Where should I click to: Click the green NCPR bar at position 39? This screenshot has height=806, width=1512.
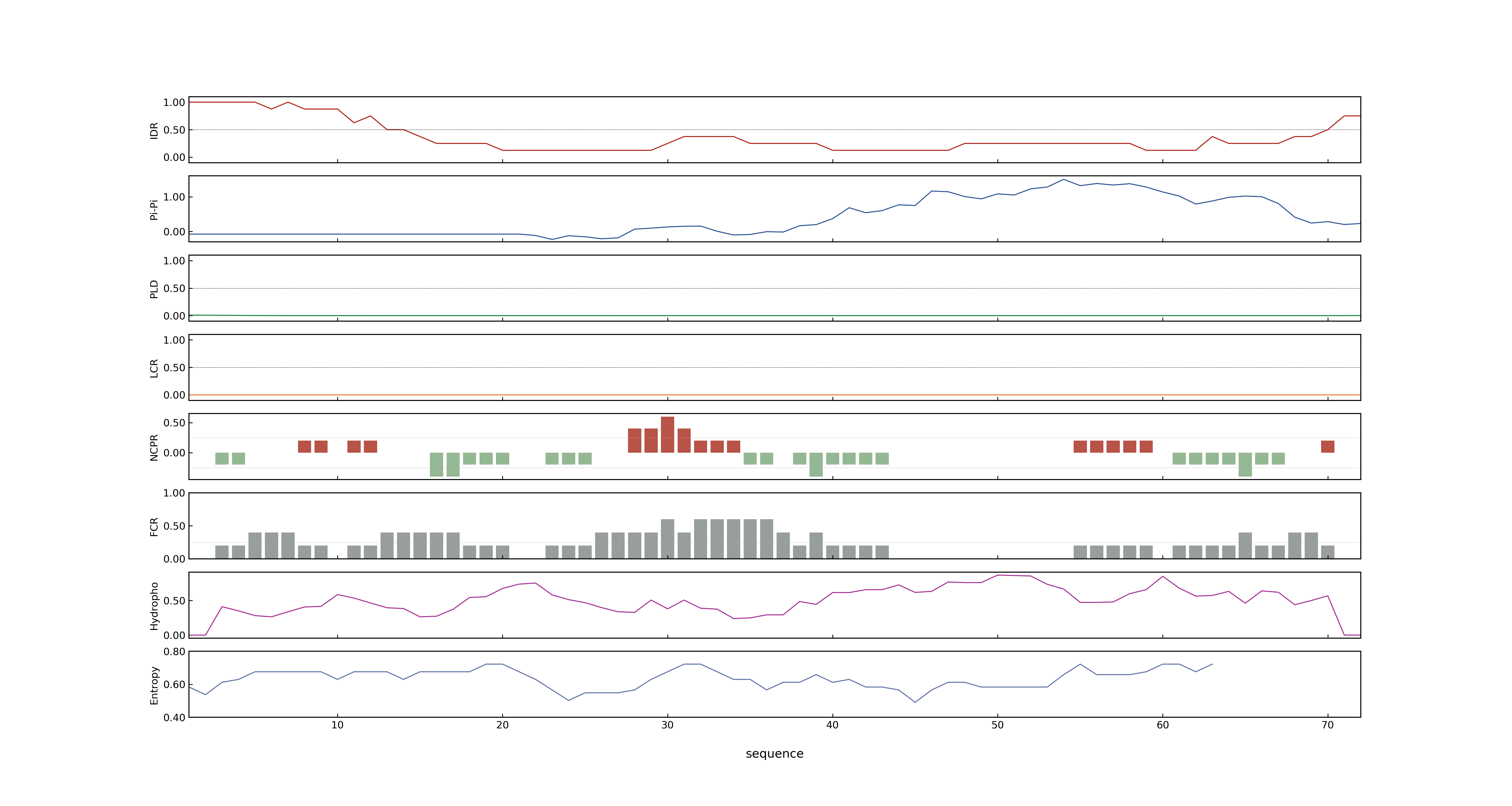click(816, 465)
